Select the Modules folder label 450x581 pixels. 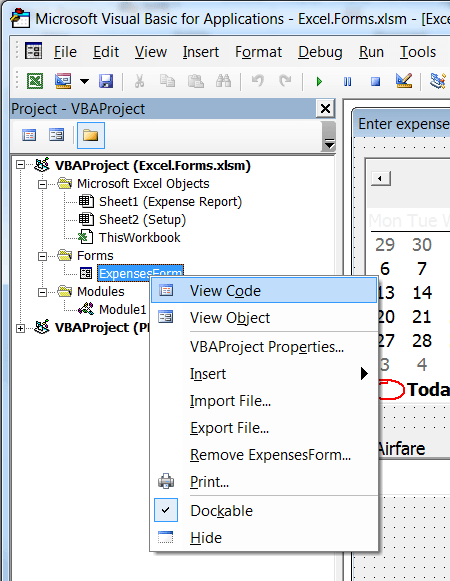click(100, 292)
